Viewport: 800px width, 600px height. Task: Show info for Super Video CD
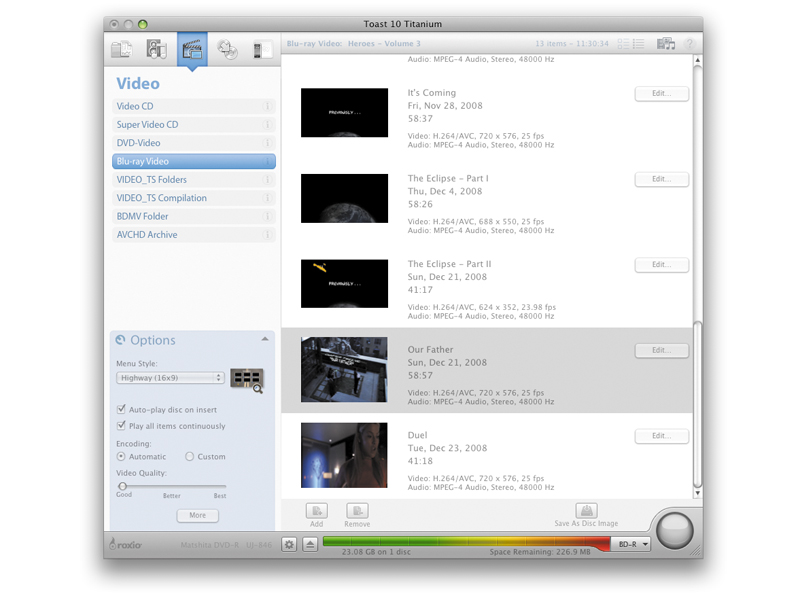click(266, 124)
